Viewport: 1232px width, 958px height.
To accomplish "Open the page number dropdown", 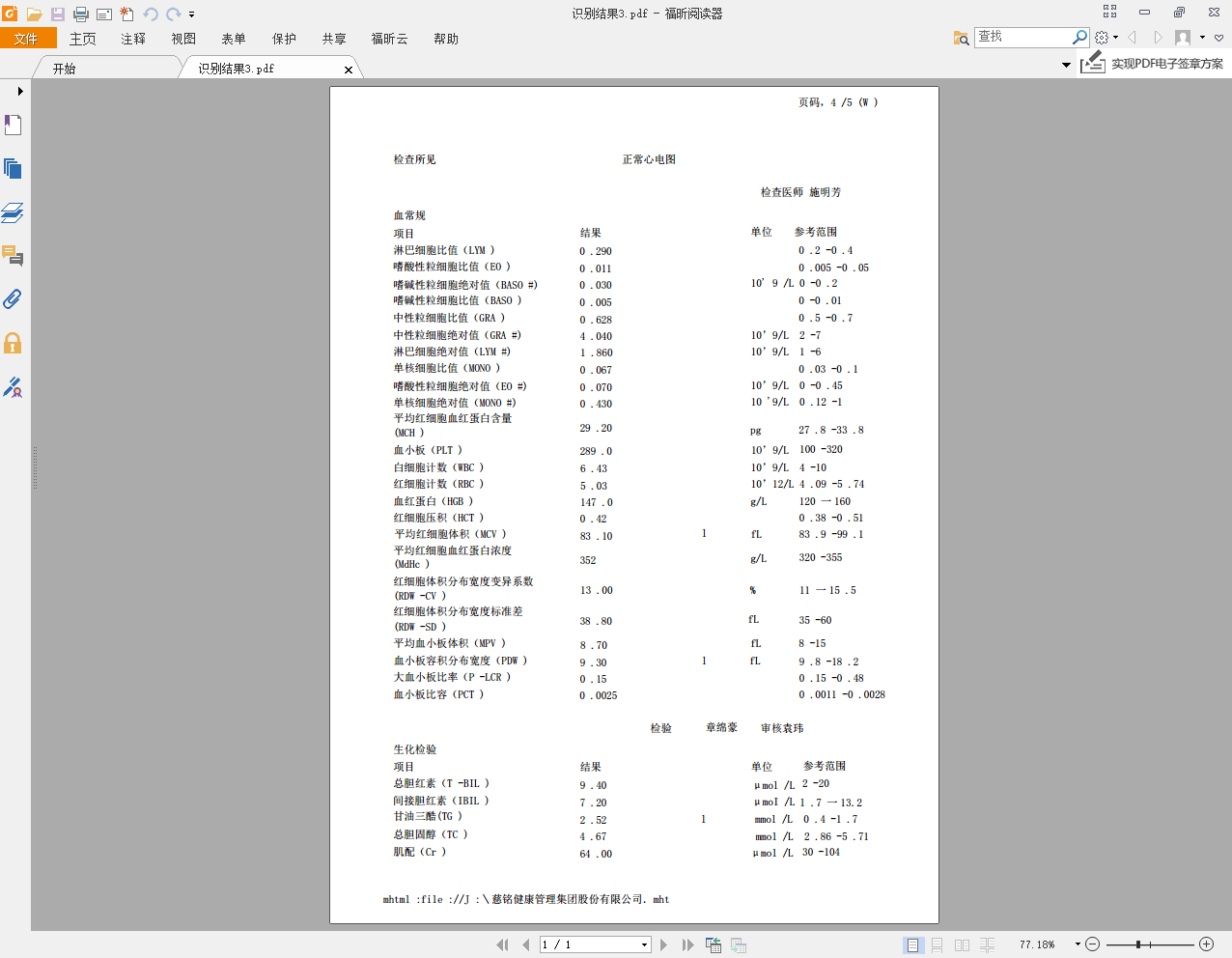I will [x=644, y=944].
